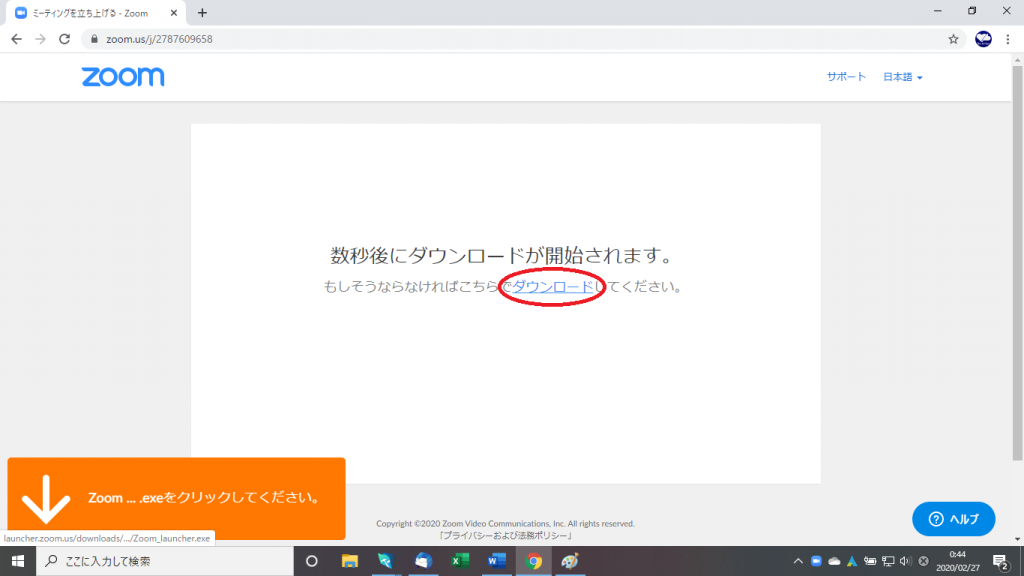Viewport: 1024px width, 576px height.
Task: Show hidden system tray icons
Action: click(x=797, y=561)
